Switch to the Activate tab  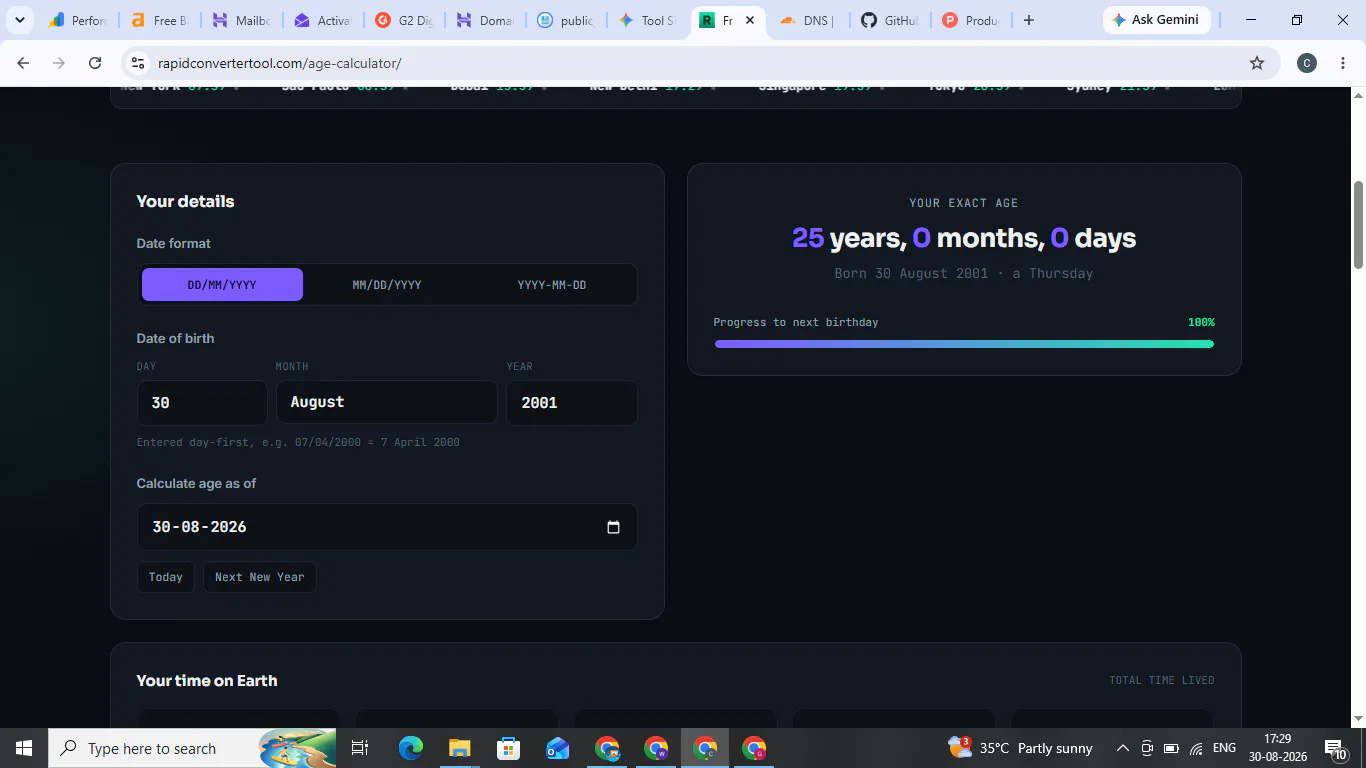pos(322,20)
